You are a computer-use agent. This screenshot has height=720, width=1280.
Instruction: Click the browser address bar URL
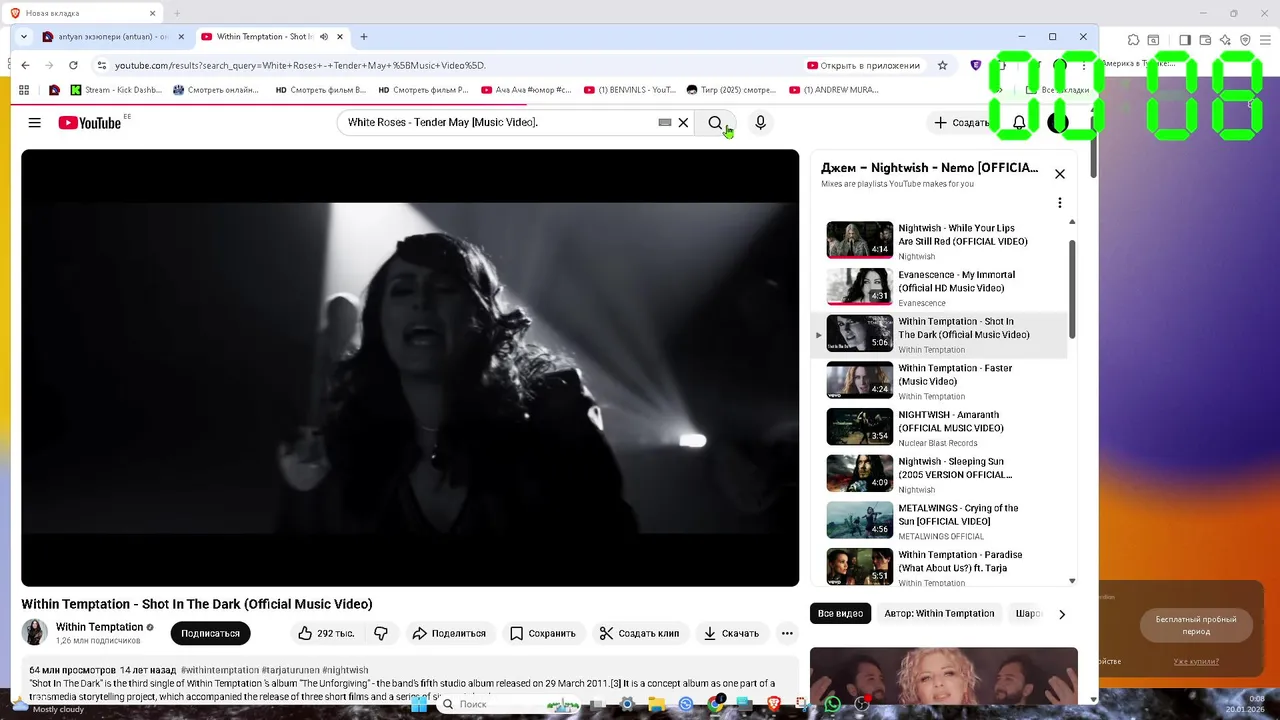click(300, 65)
